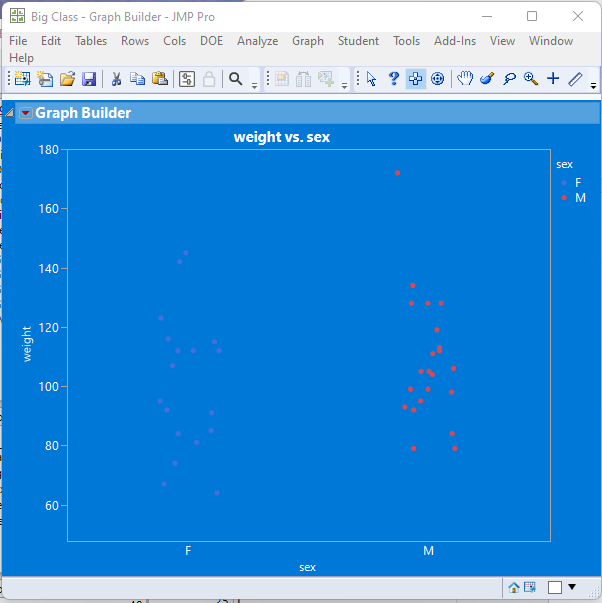Click the Cut scissors icon
The width and height of the screenshot is (602, 603).
(x=116, y=79)
